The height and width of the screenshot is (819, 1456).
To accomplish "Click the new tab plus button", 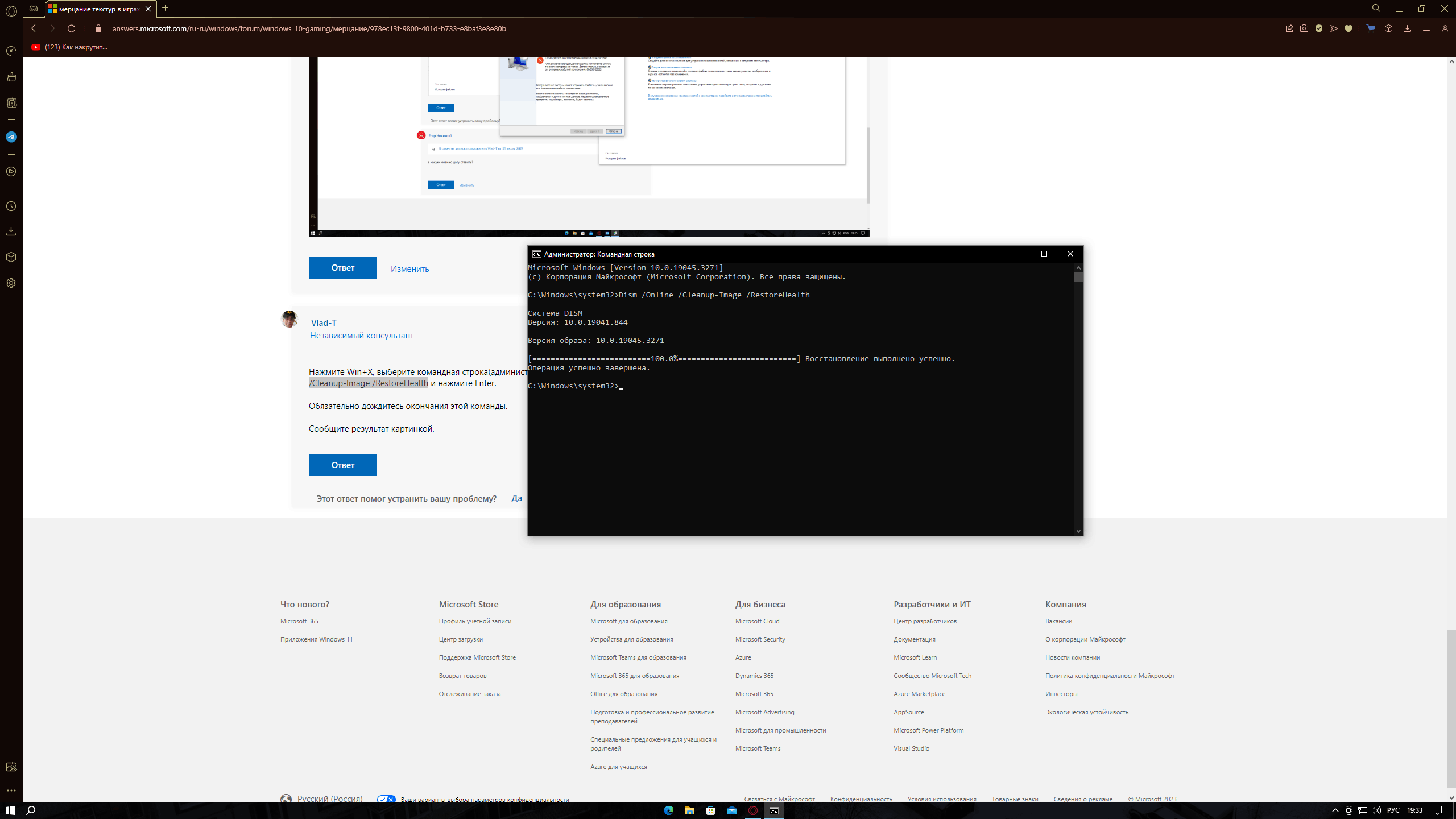I will point(164,9).
